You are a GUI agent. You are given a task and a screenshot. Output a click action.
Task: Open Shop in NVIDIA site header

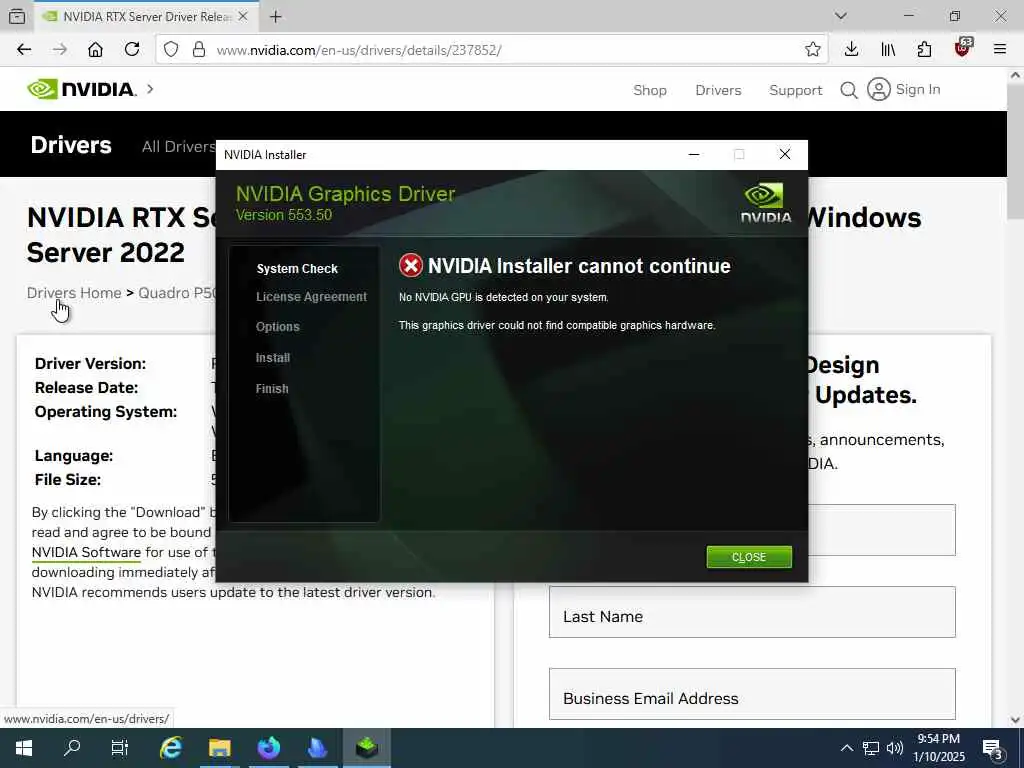click(650, 90)
